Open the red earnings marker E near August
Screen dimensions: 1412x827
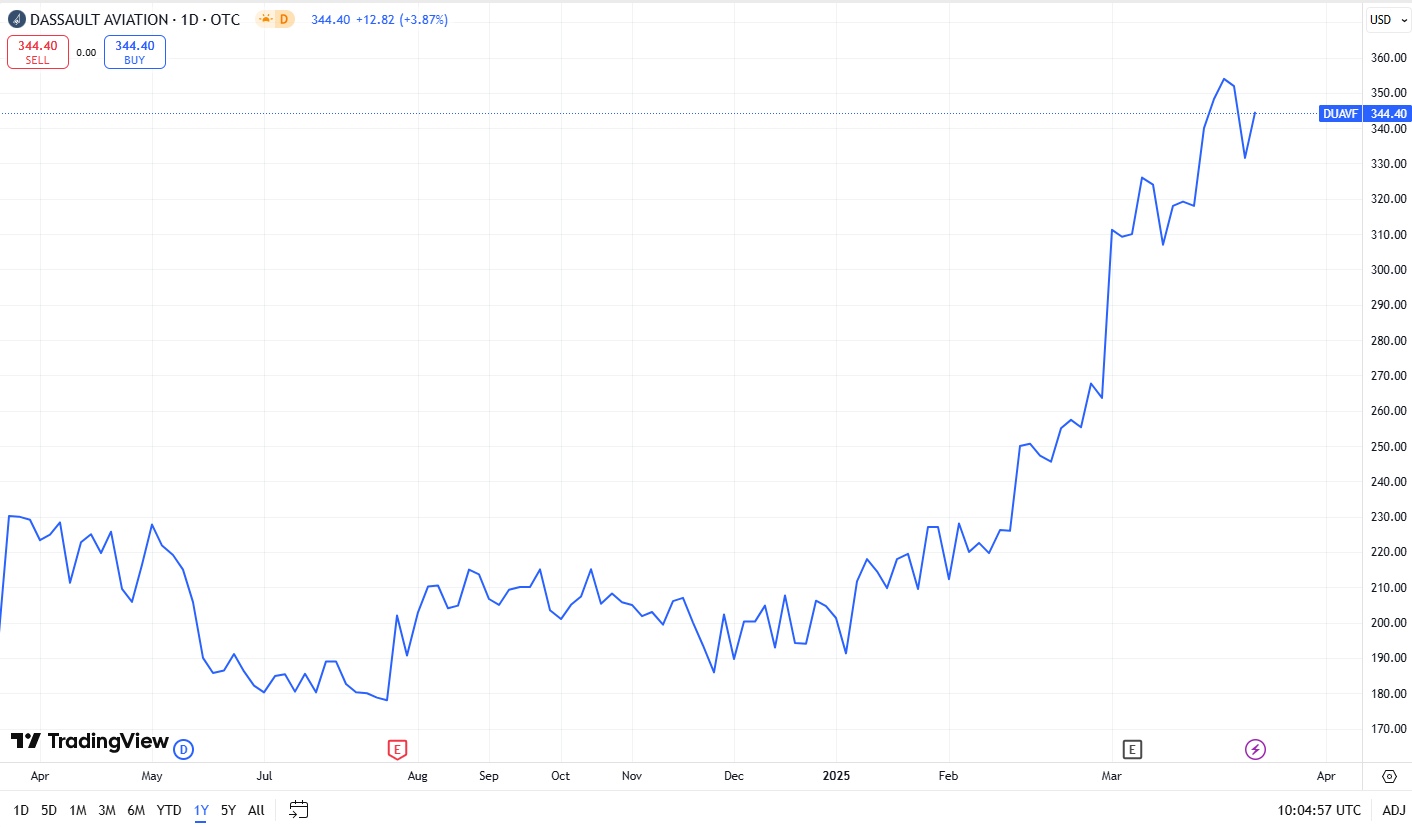[x=397, y=749]
